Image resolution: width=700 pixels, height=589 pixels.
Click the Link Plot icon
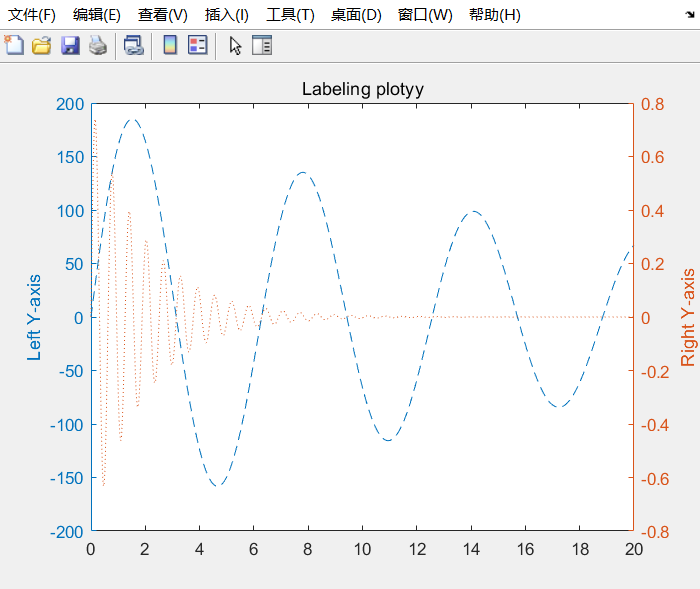point(133,45)
